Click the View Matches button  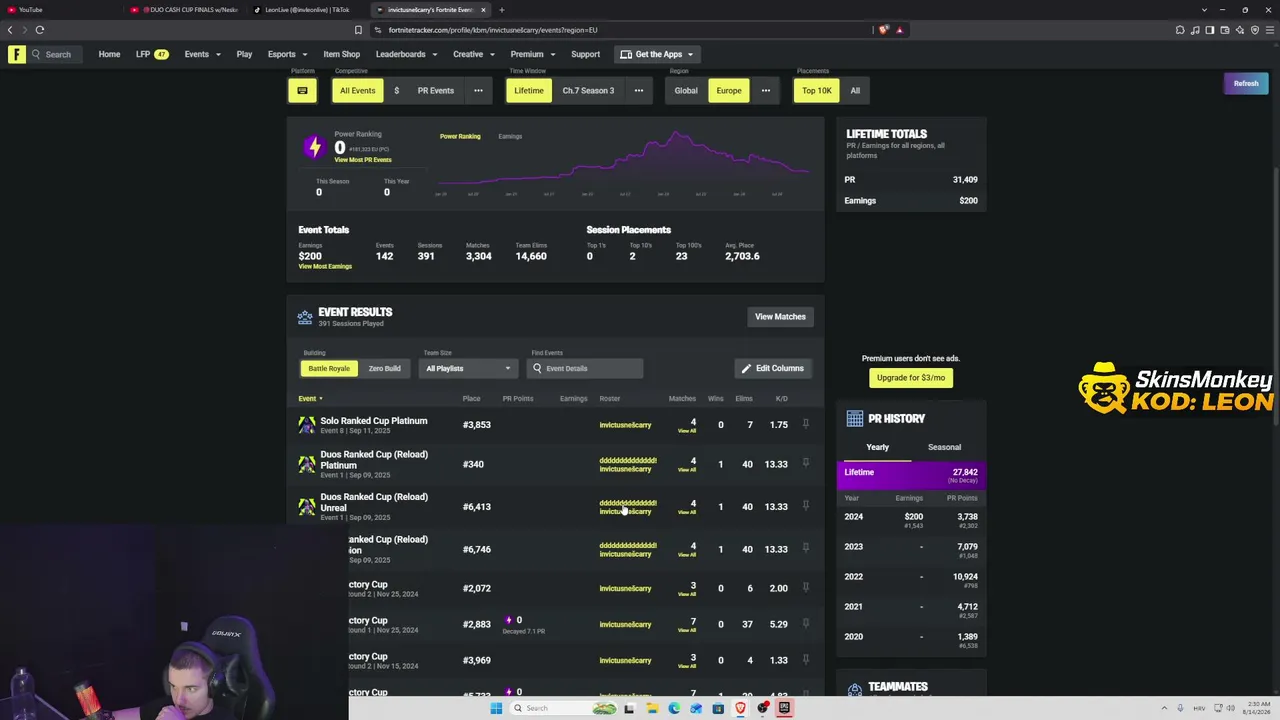780,317
